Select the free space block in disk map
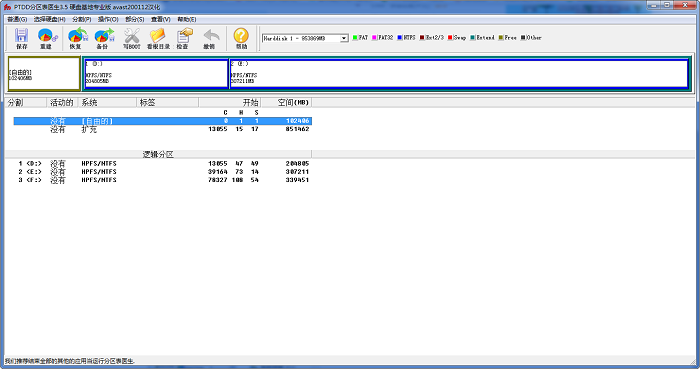This screenshot has height=369, width=700. tap(44, 74)
